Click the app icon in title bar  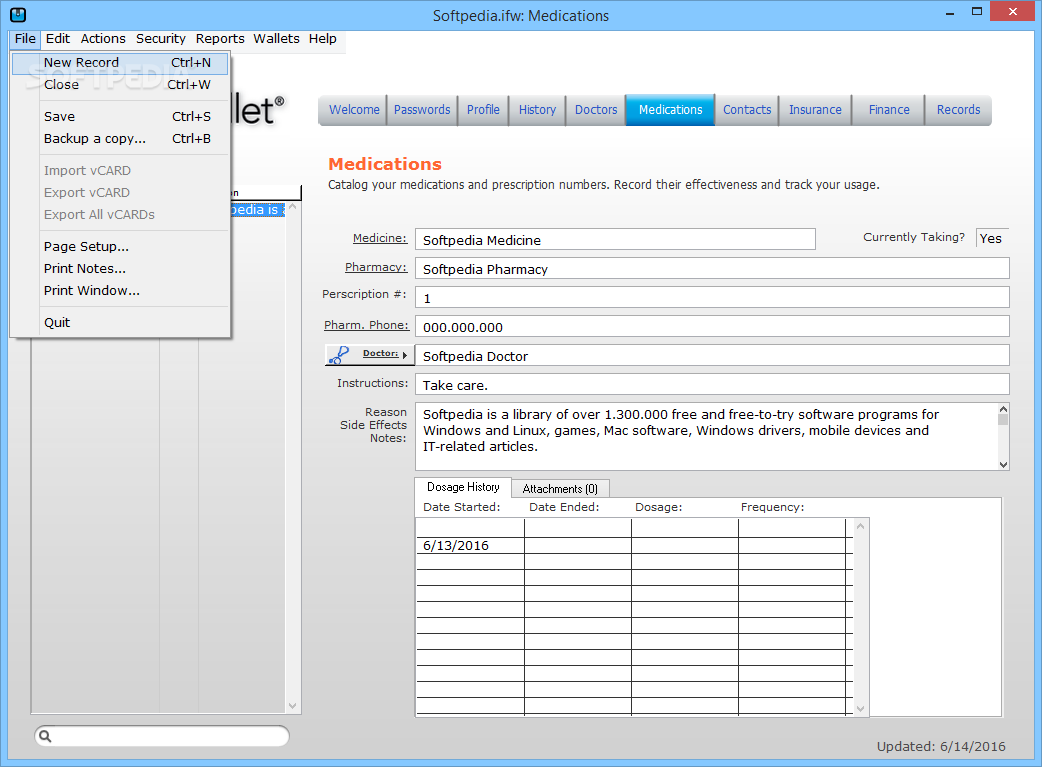(18, 14)
